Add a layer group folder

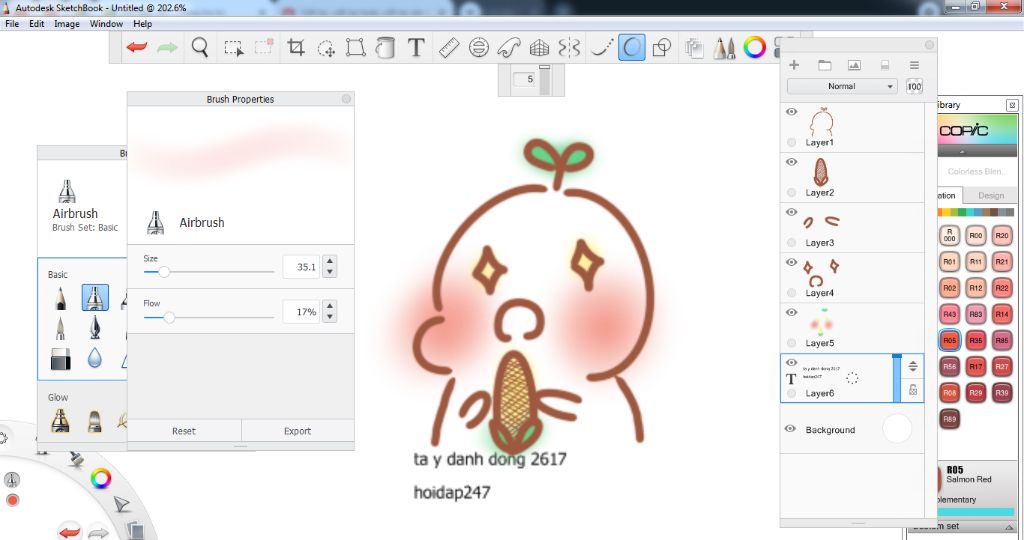tap(825, 65)
